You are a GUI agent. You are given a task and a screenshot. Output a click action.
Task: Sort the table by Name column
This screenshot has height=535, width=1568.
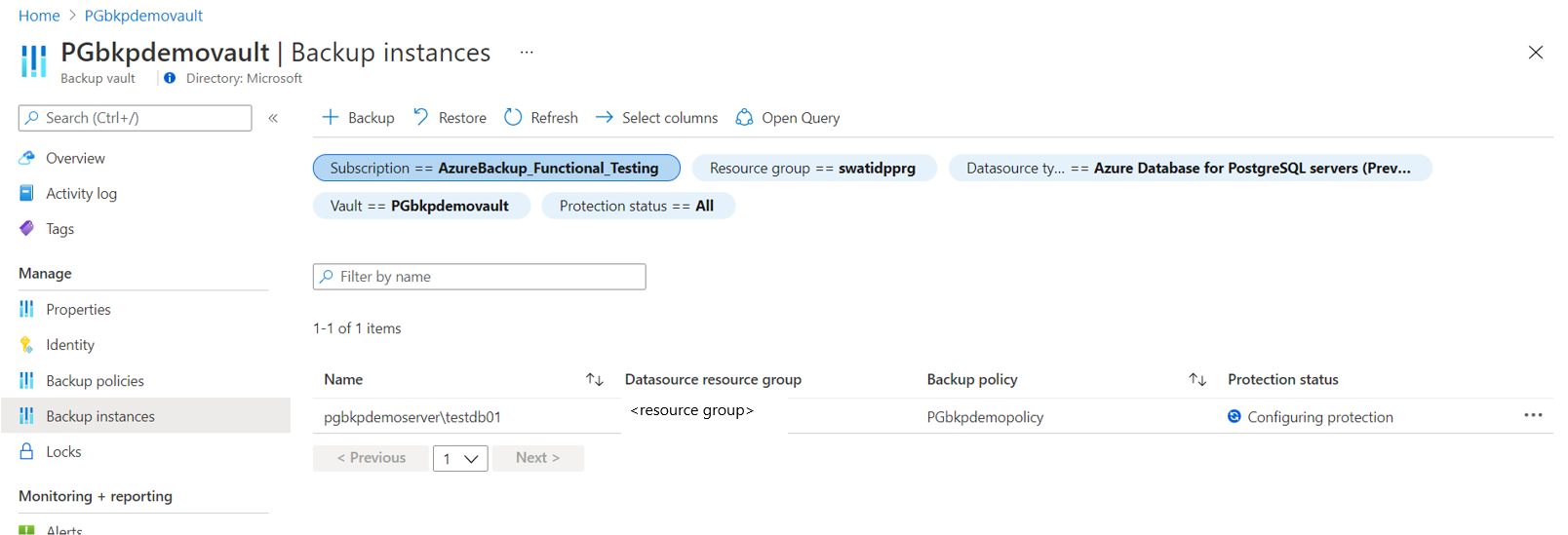pyautogui.click(x=594, y=380)
